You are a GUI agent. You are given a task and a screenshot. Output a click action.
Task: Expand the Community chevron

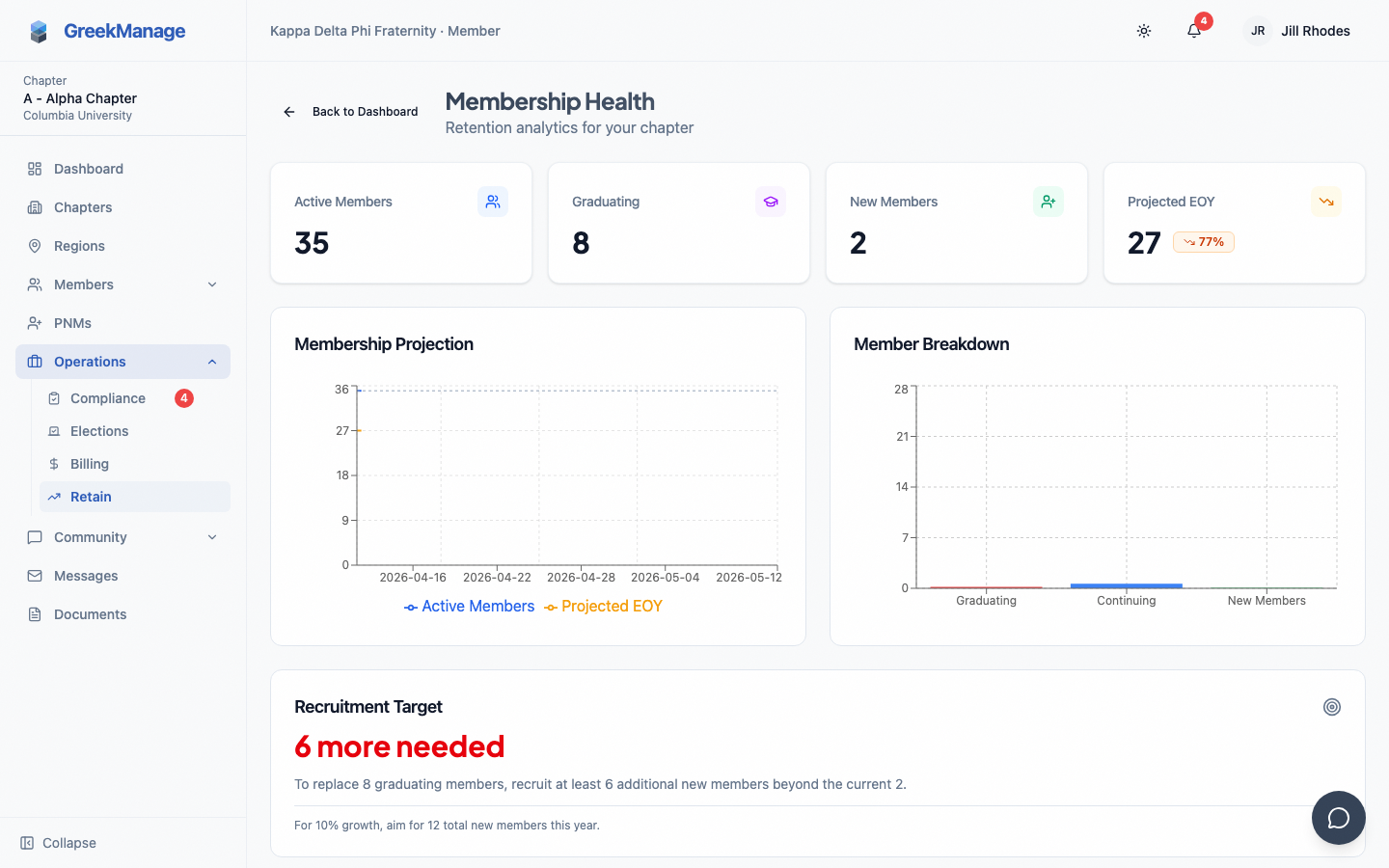coord(212,537)
